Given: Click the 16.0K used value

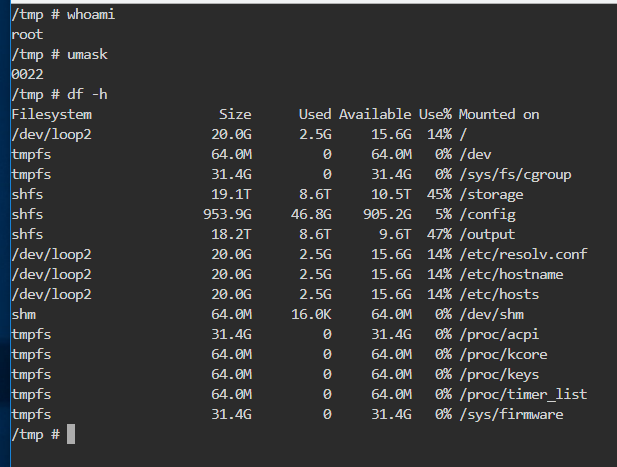Looking at the screenshot, I should 311,314.
